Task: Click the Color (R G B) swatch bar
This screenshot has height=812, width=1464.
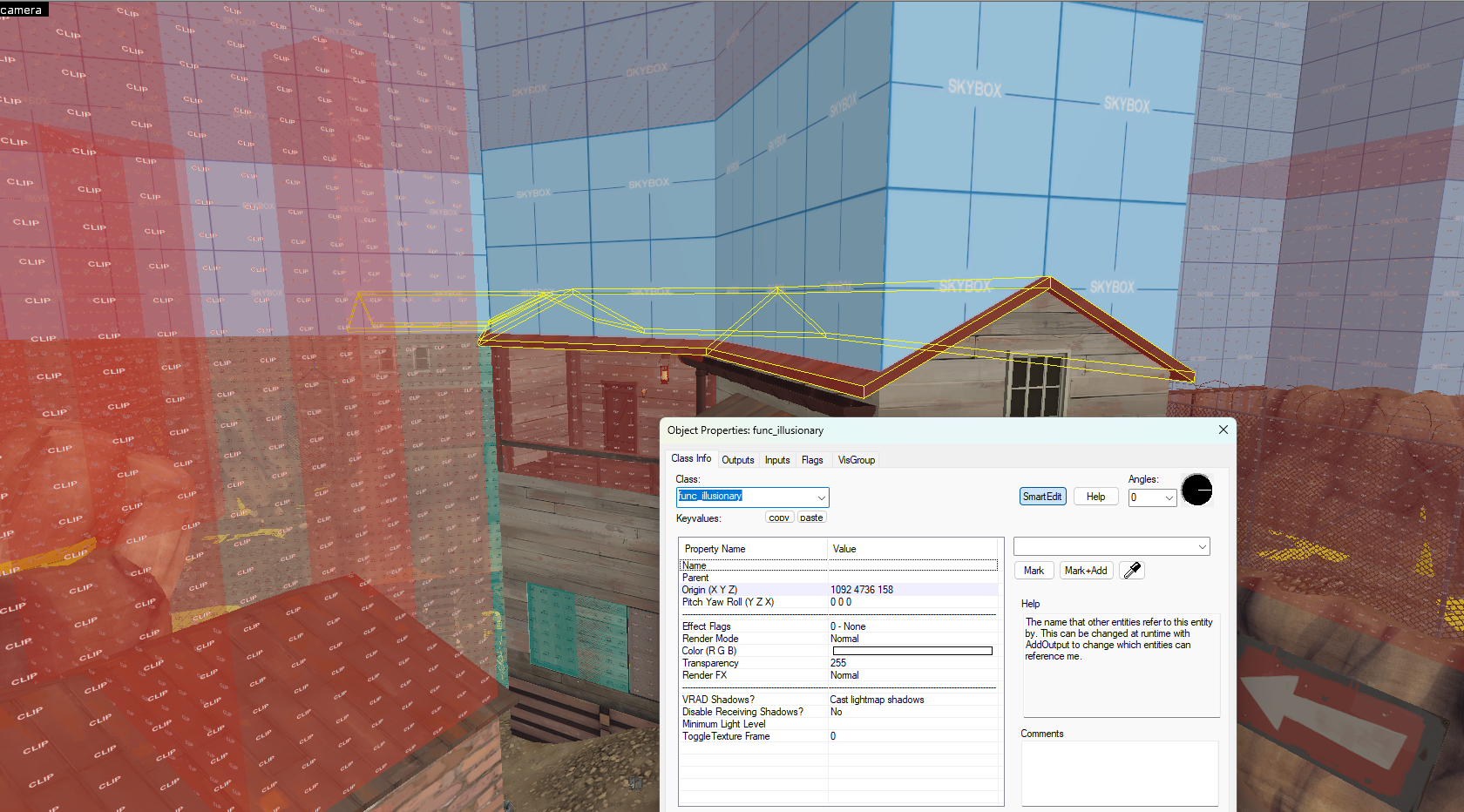Action: [912, 651]
